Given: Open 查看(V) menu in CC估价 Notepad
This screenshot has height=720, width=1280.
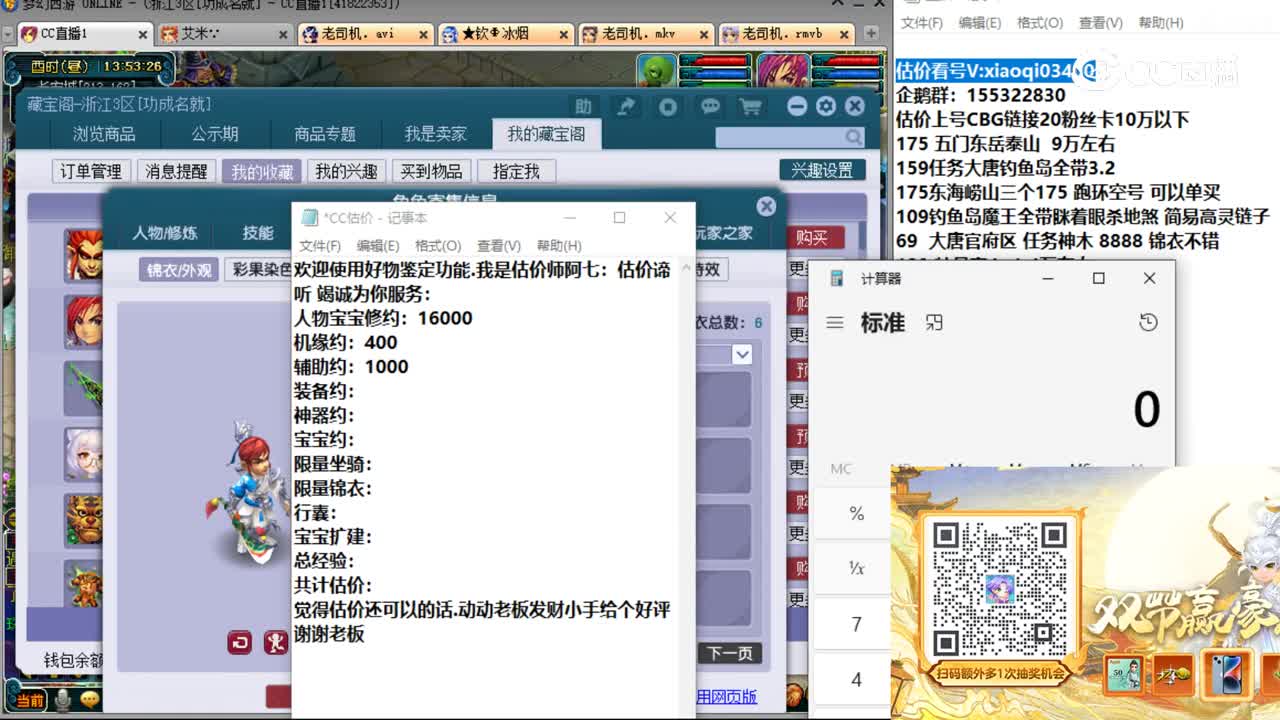Looking at the screenshot, I should pos(499,245).
